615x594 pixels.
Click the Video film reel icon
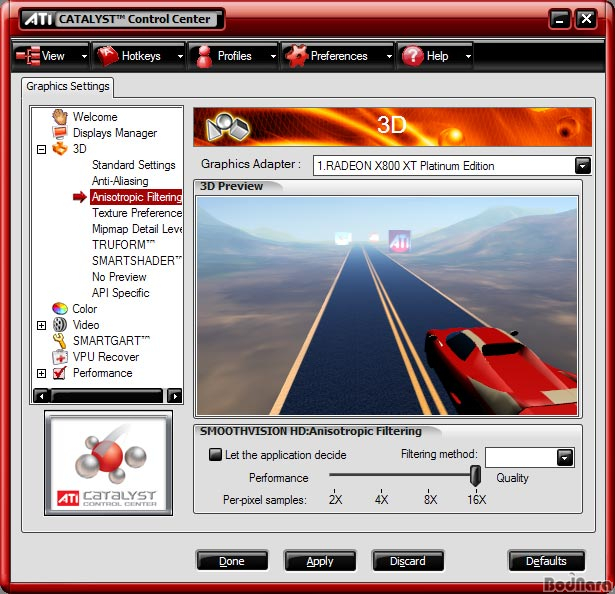pos(60,325)
